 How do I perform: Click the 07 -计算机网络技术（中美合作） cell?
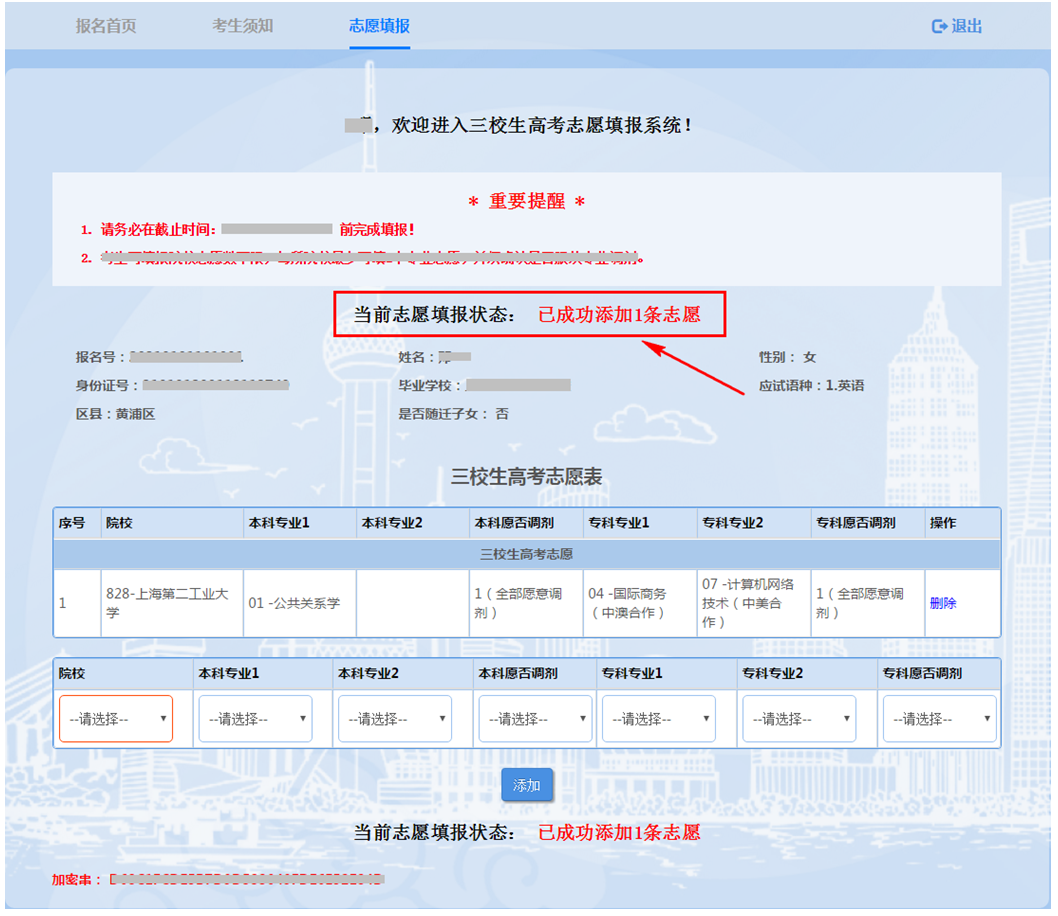click(754, 603)
